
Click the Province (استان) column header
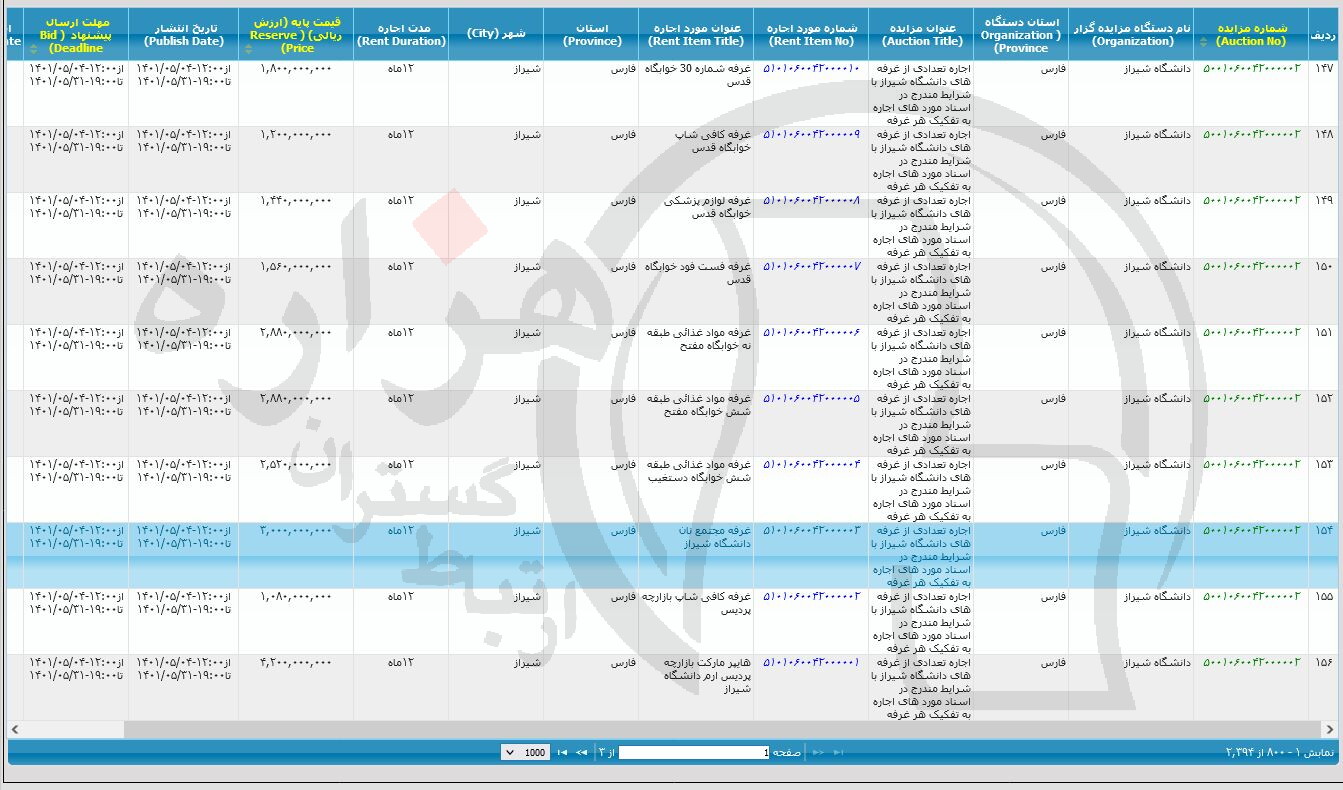click(592, 31)
